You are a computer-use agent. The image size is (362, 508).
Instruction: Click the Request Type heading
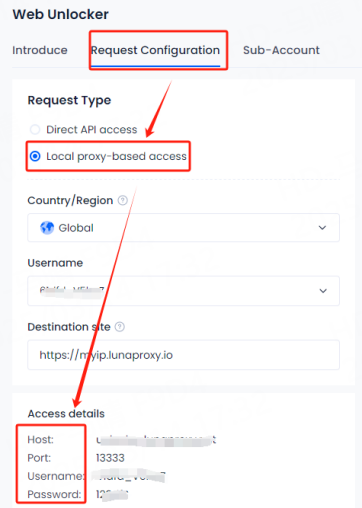(69, 100)
